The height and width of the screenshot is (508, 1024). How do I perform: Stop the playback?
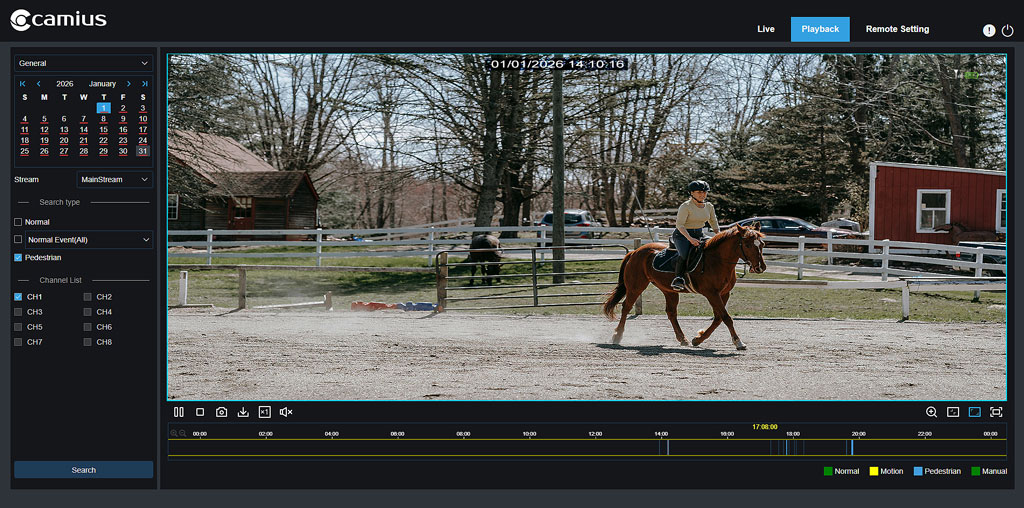pyautogui.click(x=200, y=412)
